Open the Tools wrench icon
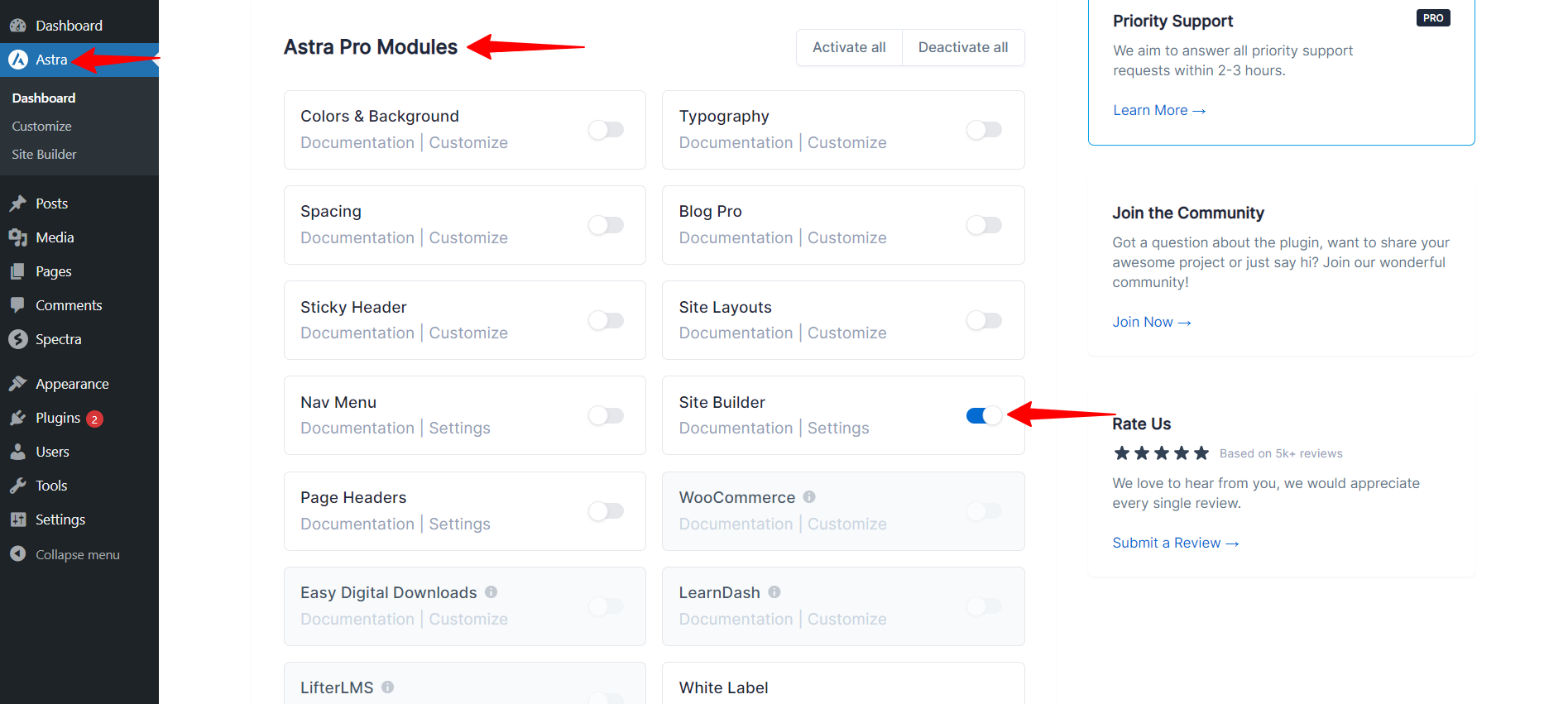Viewport: 1568px width, 704px height. pos(20,486)
